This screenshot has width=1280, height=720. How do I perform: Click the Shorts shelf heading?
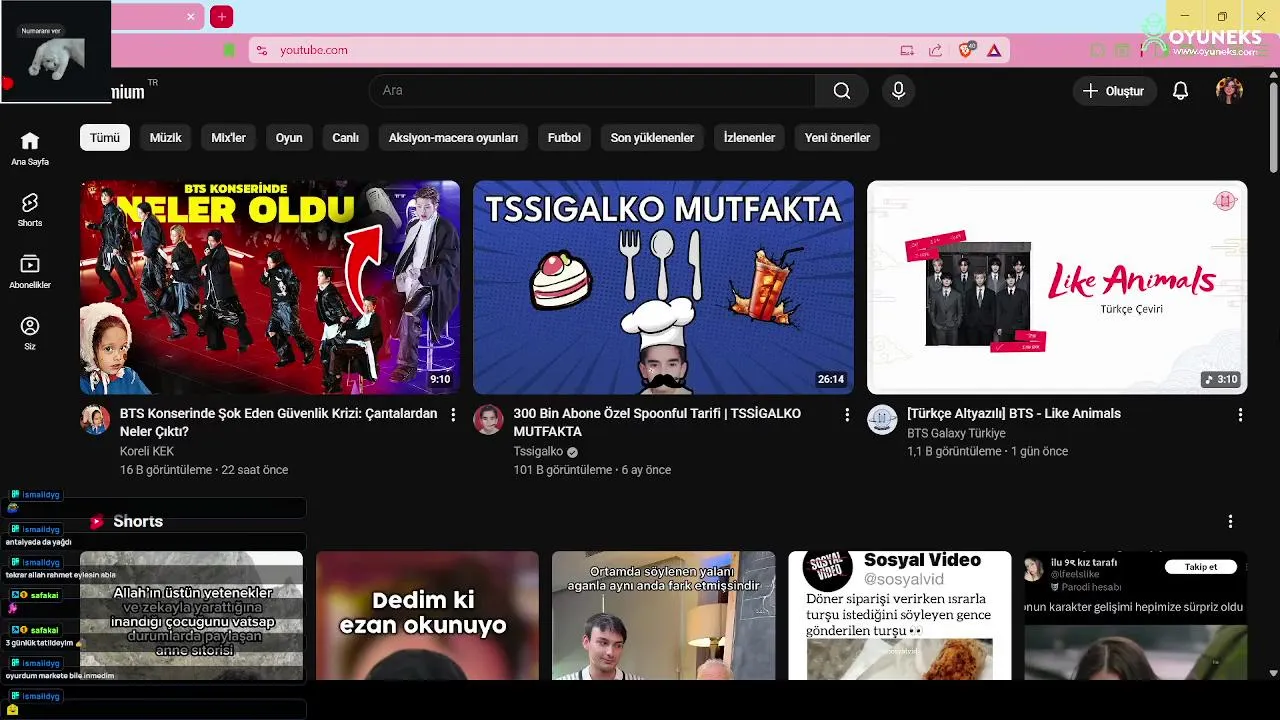[137, 522]
